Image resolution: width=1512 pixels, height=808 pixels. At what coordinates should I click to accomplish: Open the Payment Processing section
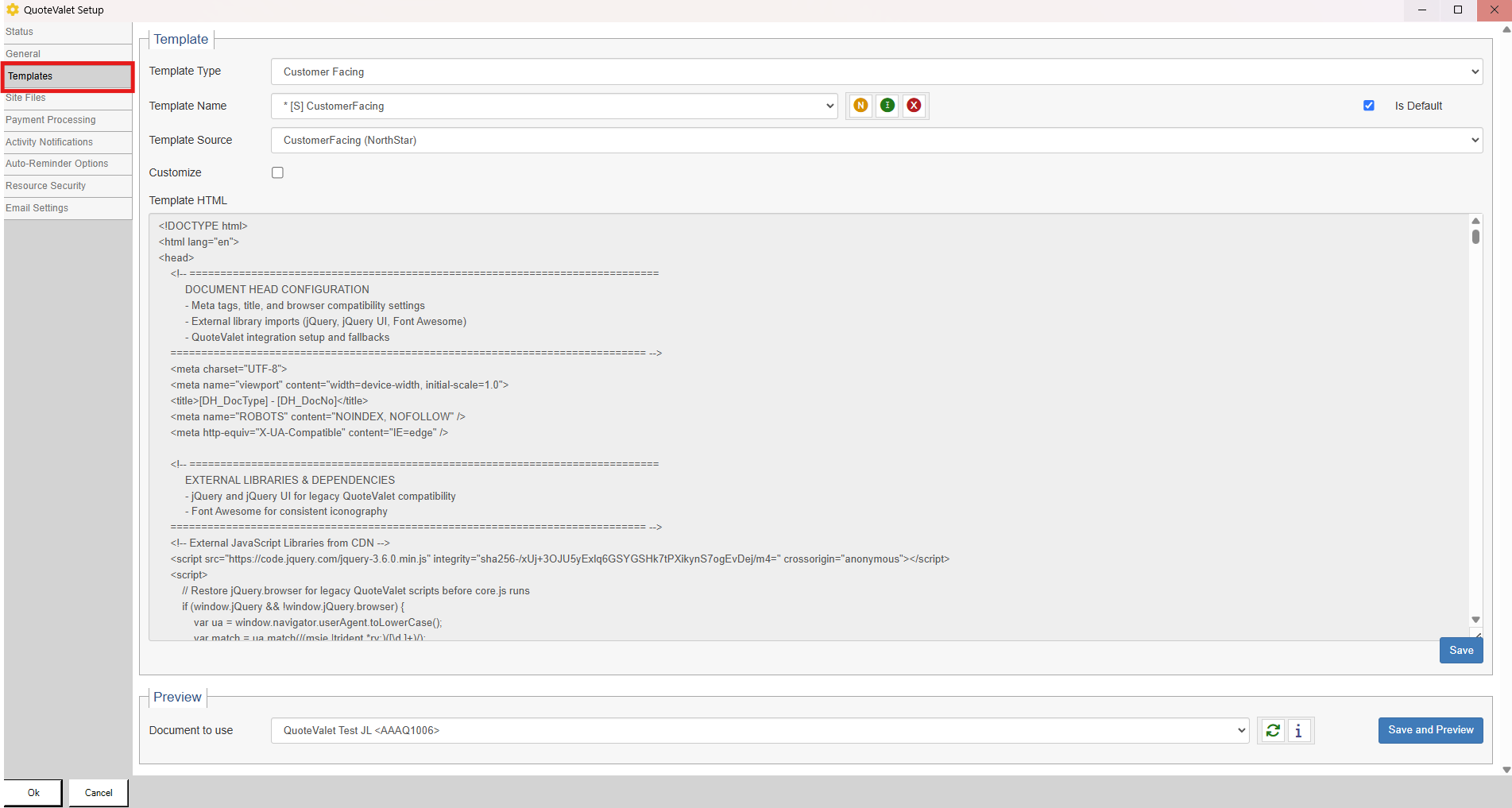coord(68,120)
